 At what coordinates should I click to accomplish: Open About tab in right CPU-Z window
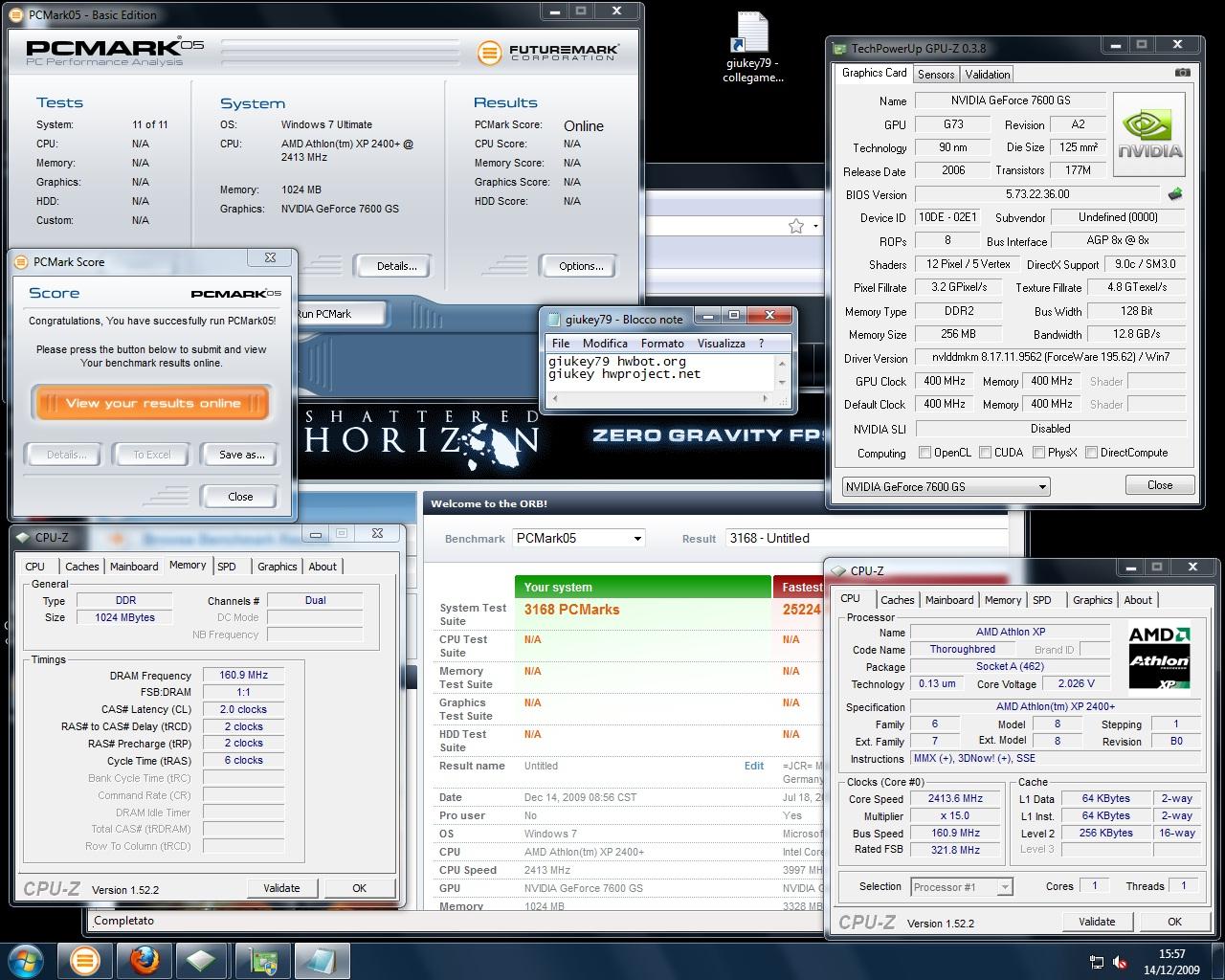point(1138,600)
